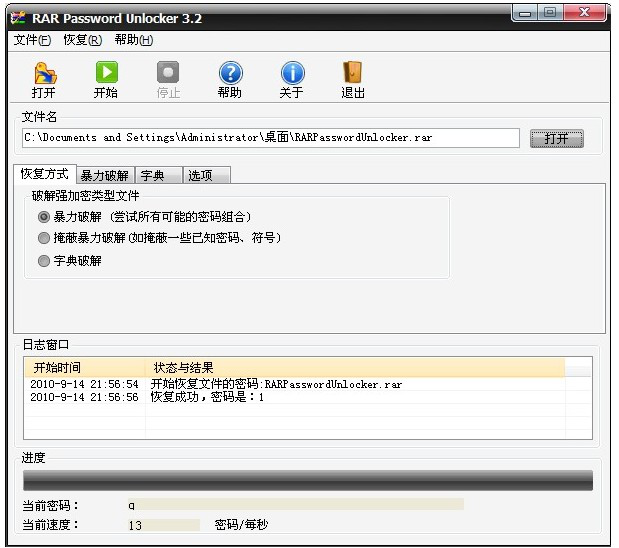This screenshot has height=548, width=619.
Task: Open the 恢复(R) menu
Action: click(x=83, y=40)
